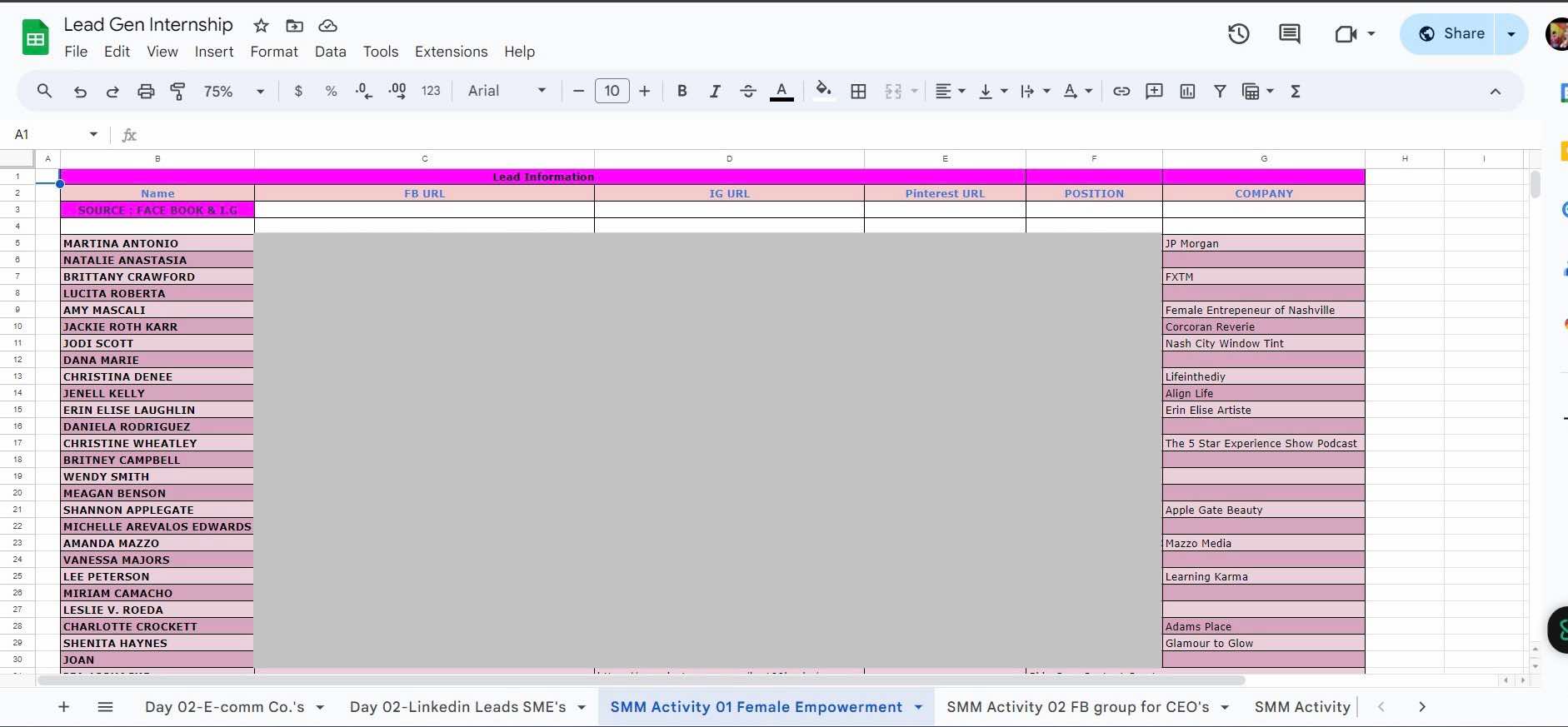1568x727 pixels.
Task: Open the Arial font dropdown
Action: 507,92
